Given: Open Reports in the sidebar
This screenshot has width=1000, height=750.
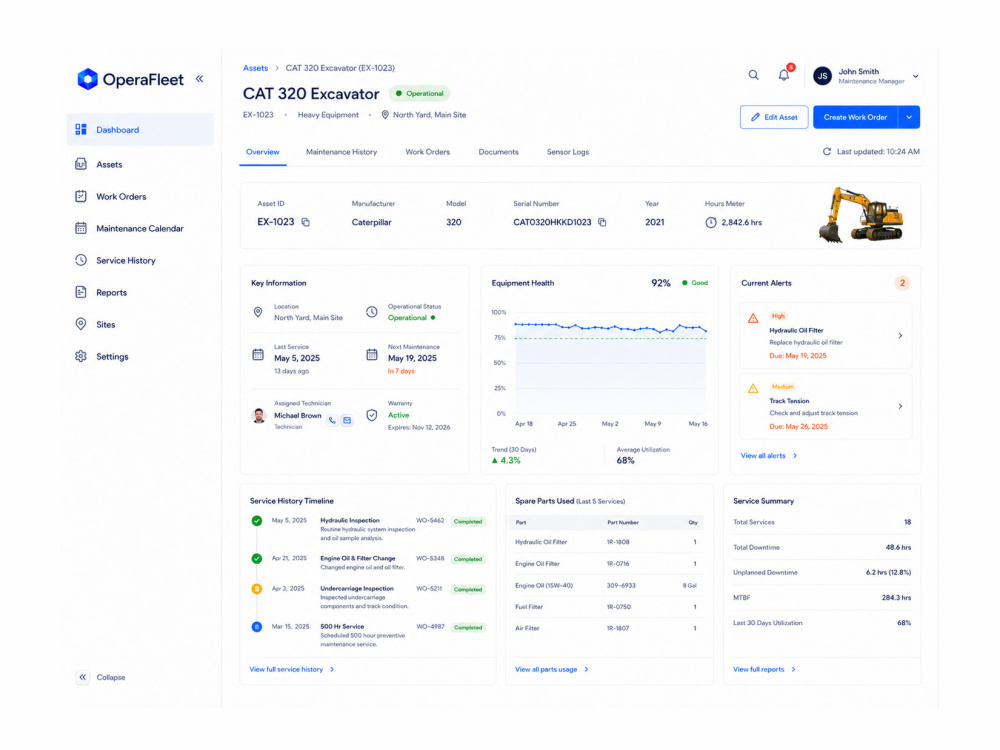Looking at the screenshot, I should click(x=140, y=293).
